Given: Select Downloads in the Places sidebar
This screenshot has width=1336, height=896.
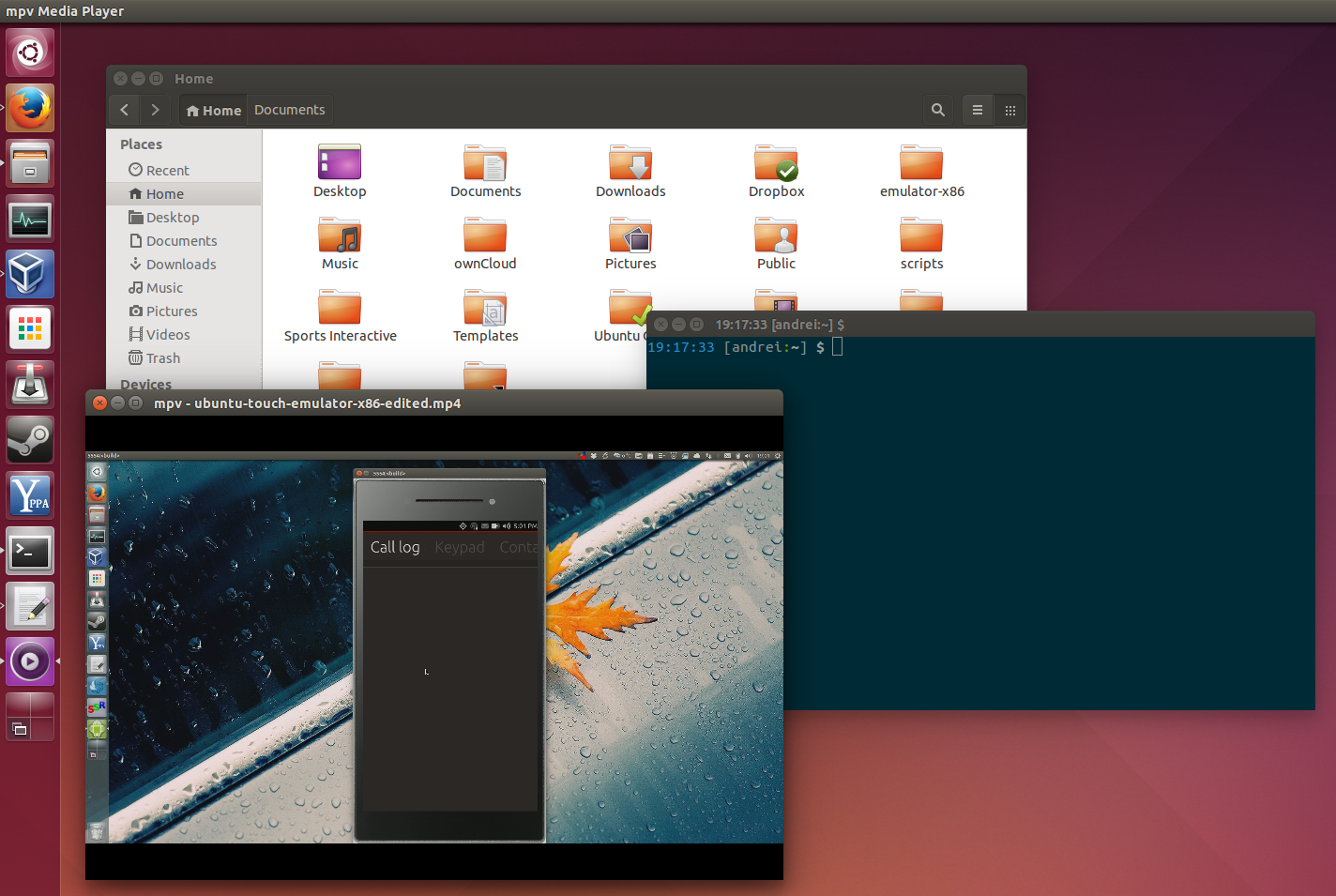Looking at the screenshot, I should pos(180,264).
